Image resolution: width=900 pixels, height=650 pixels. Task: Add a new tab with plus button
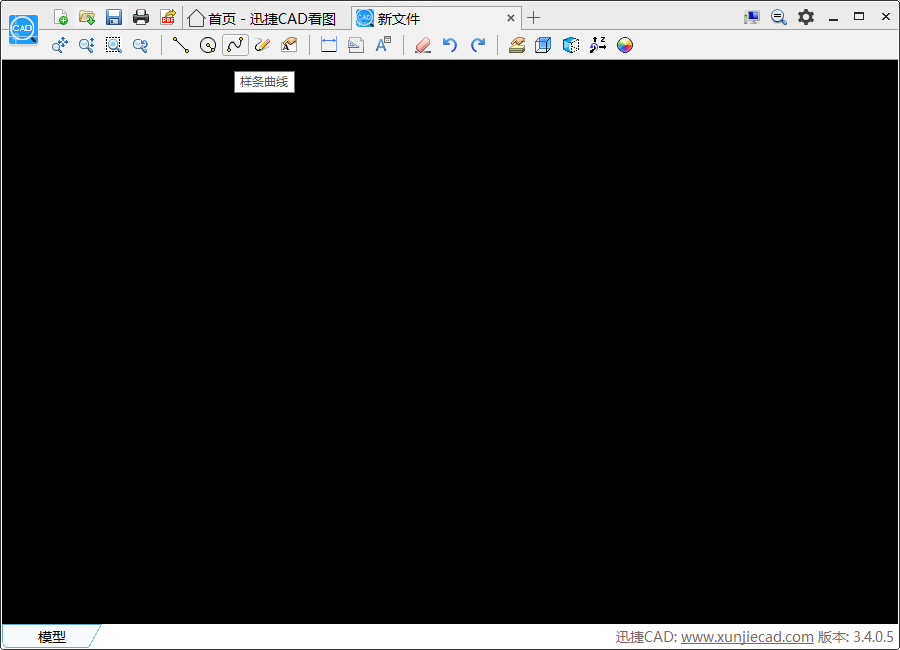(534, 18)
